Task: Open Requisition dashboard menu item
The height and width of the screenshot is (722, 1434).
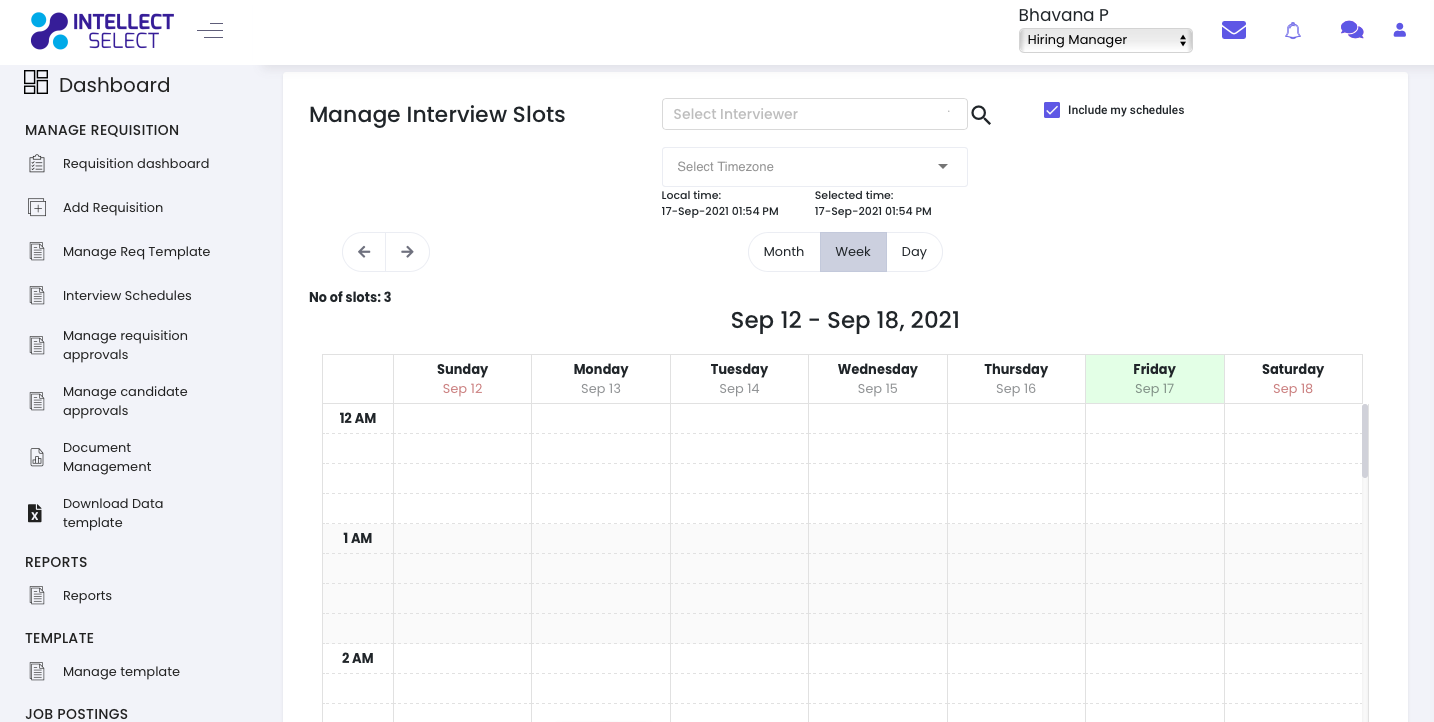Action: click(136, 164)
